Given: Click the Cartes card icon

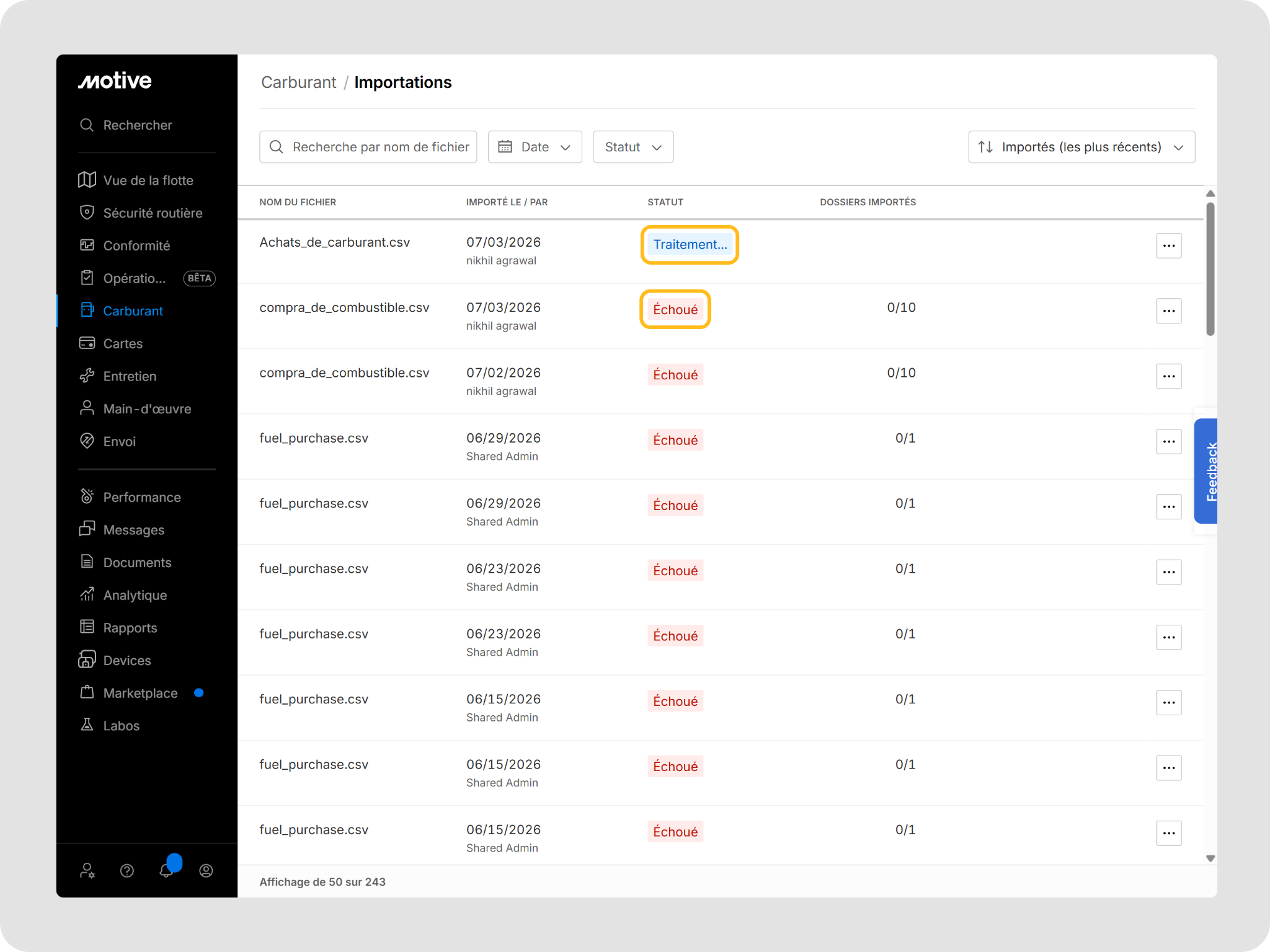Looking at the screenshot, I should [x=87, y=343].
